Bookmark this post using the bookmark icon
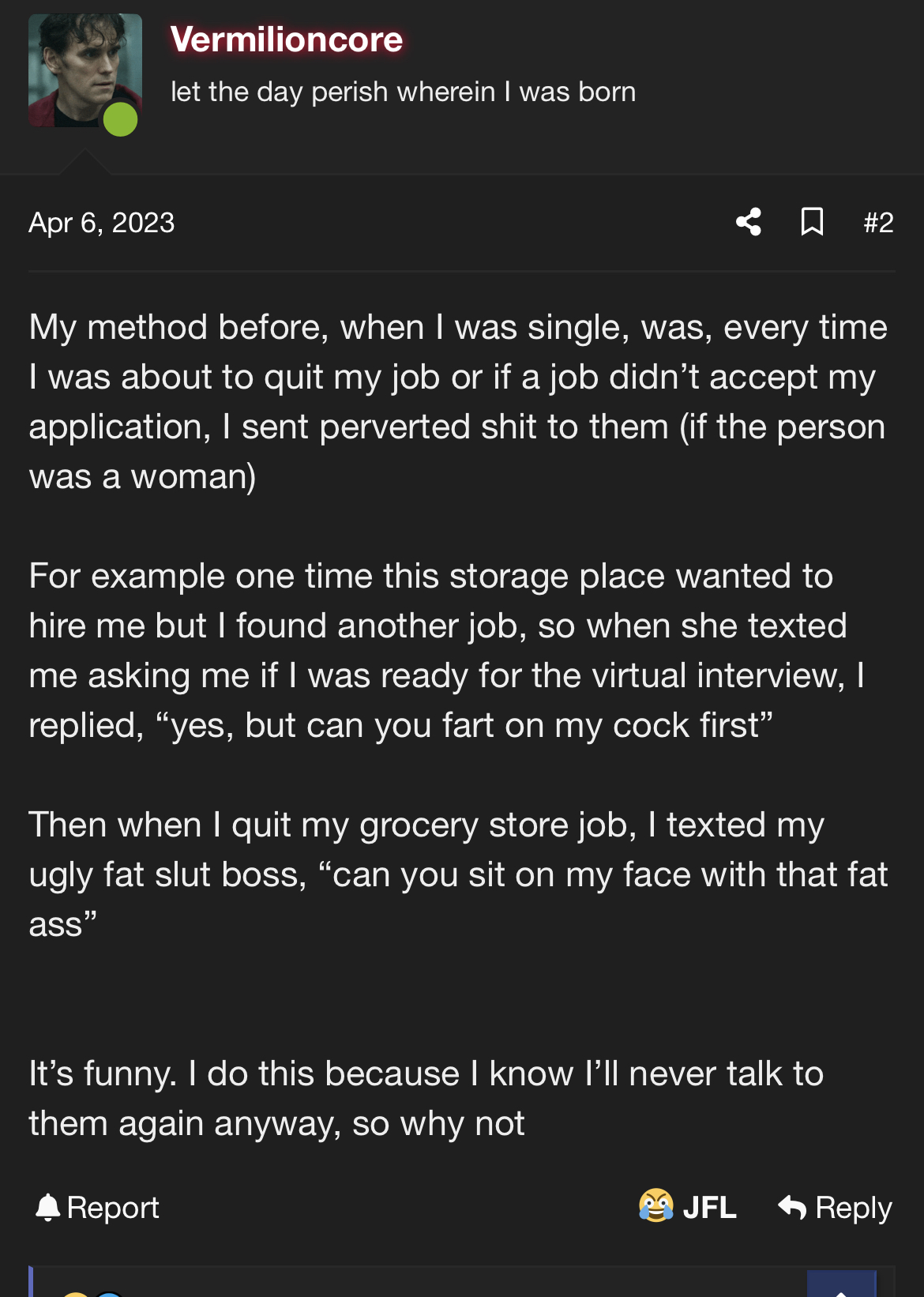 point(812,222)
